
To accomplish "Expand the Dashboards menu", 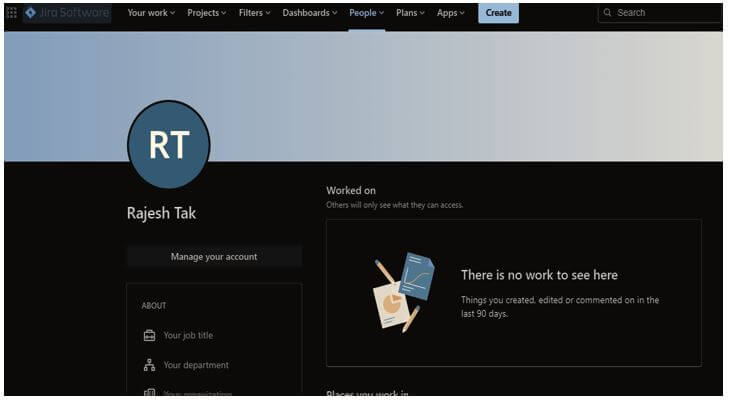I will pyautogui.click(x=309, y=13).
